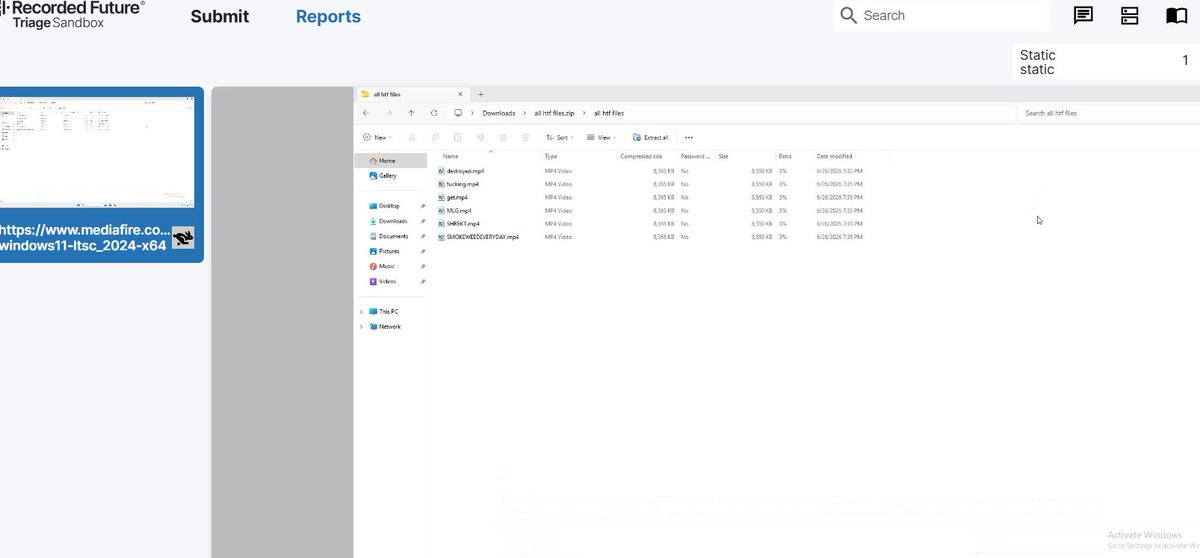Click Extract all button
Viewport: 1200px width, 558px height.
651,137
